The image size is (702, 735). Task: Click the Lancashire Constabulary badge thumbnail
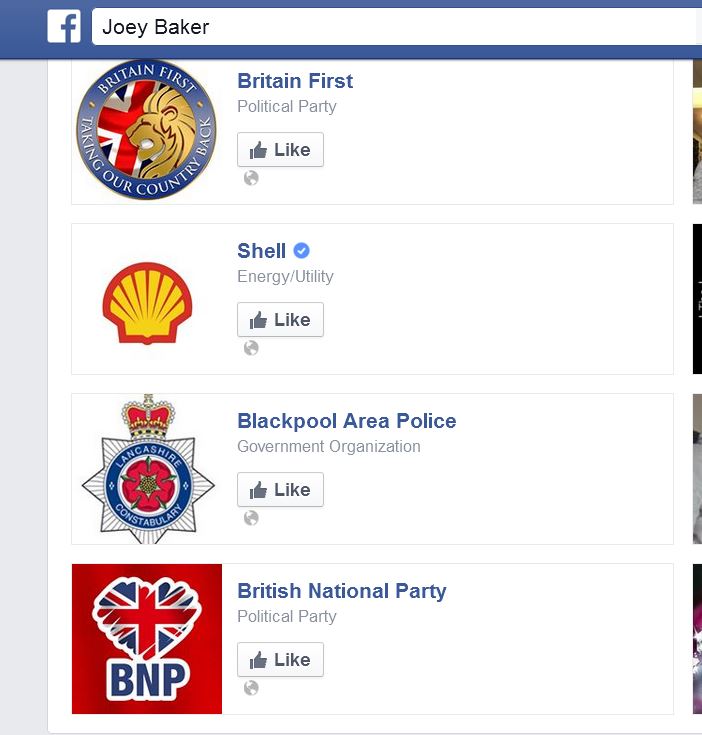tap(146, 469)
